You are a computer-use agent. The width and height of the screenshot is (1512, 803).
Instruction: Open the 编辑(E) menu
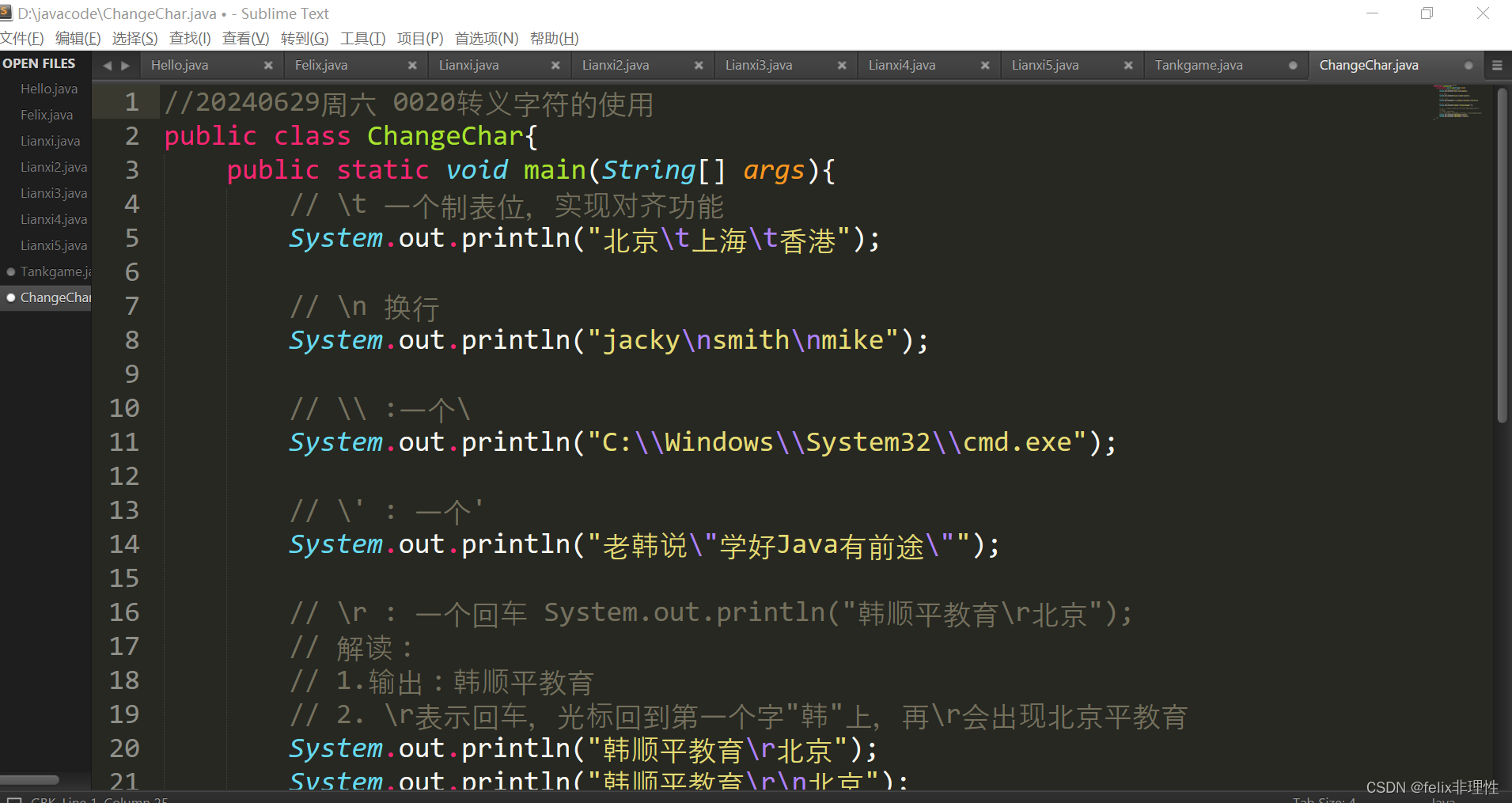[x=78, y=38]
